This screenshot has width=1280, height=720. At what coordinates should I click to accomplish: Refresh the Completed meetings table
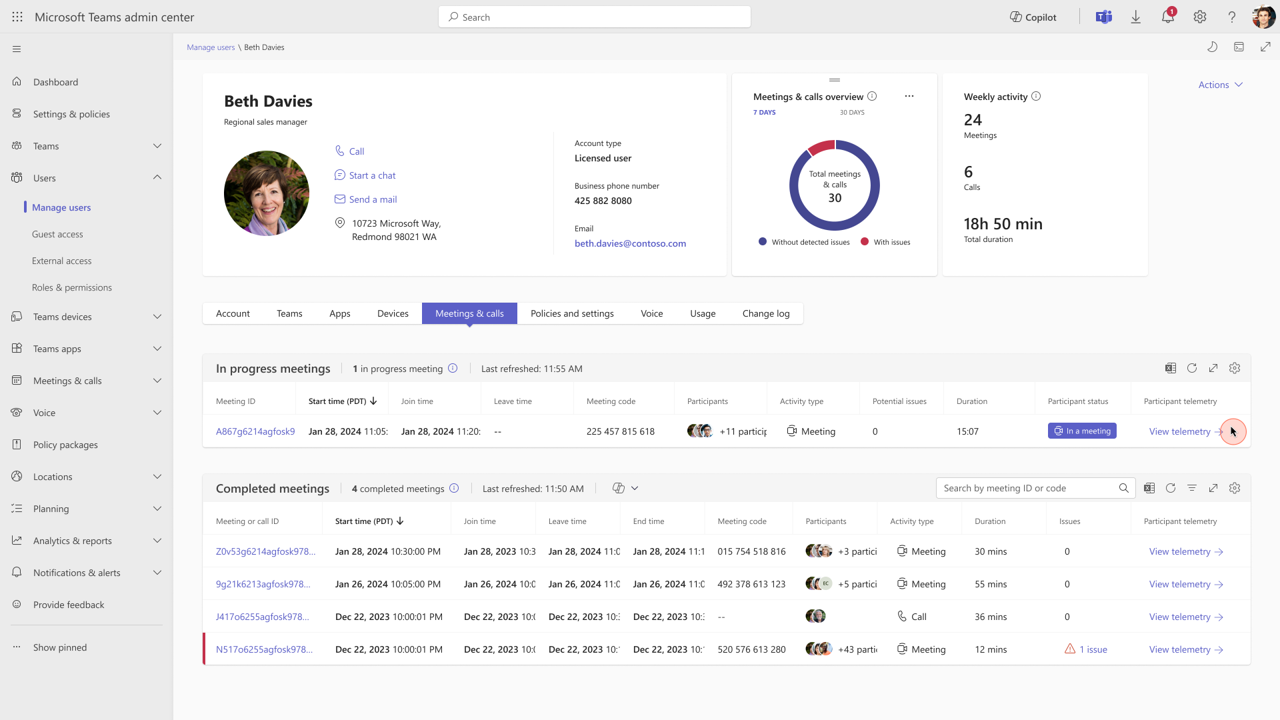click(x=1170, y=488)
